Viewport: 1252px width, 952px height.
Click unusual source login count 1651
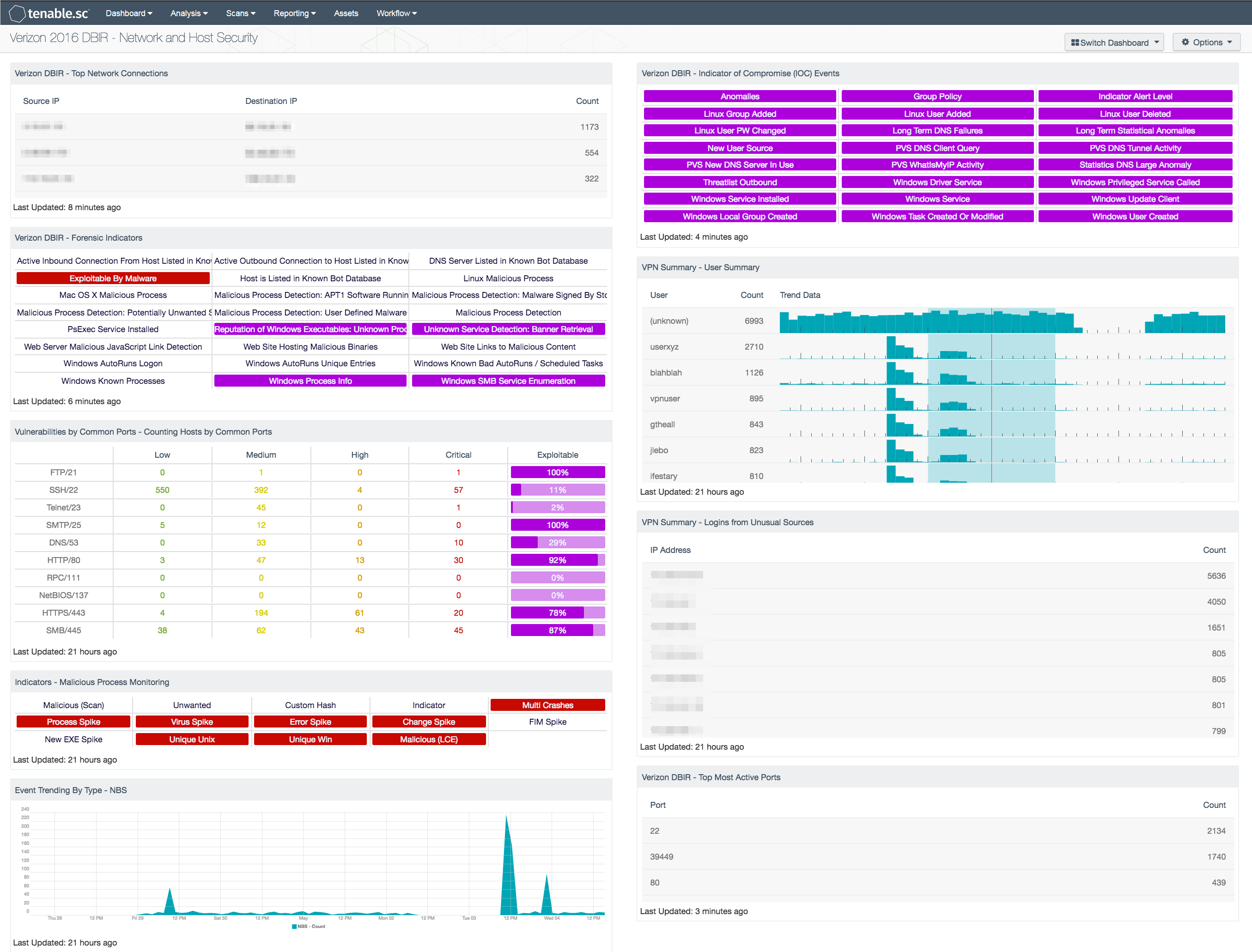(x=1216, y=627)
